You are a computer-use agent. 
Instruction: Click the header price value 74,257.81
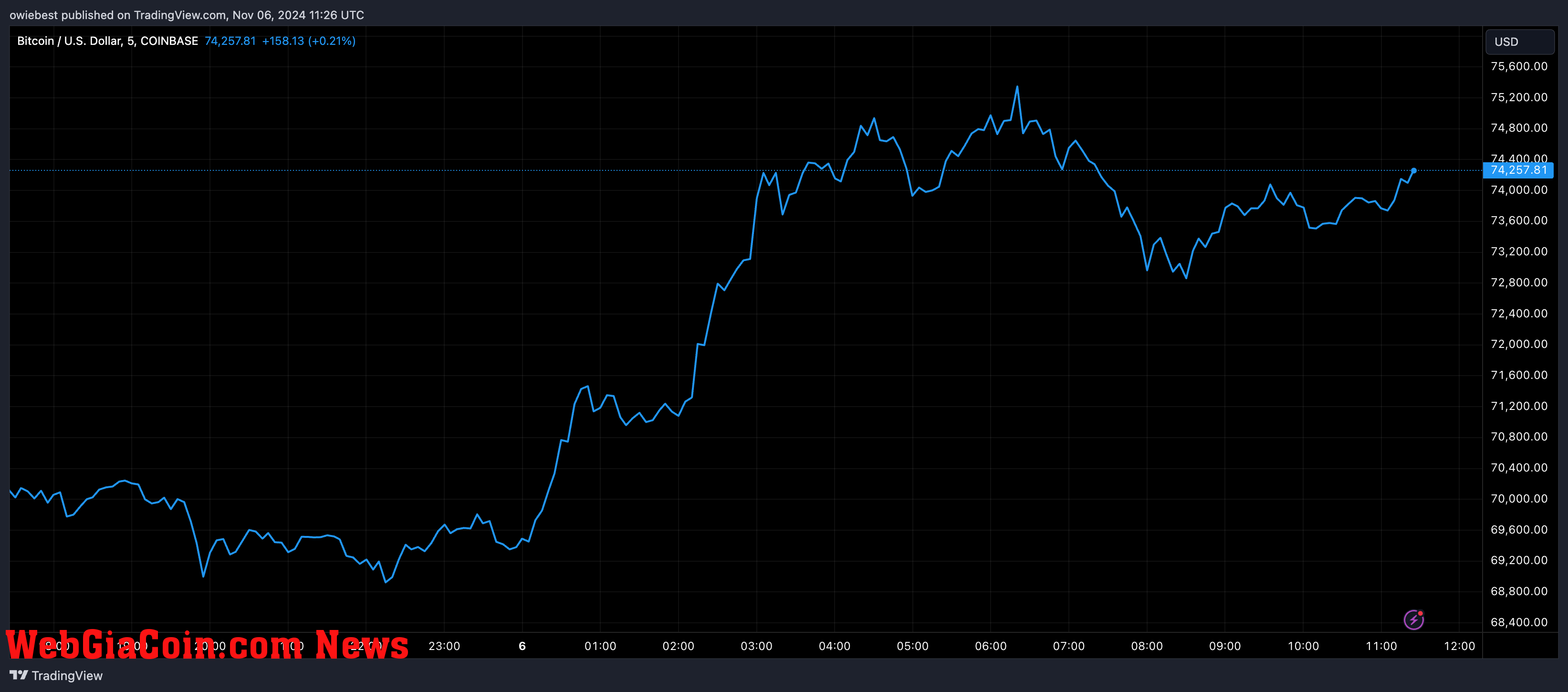tap(230, 41)
